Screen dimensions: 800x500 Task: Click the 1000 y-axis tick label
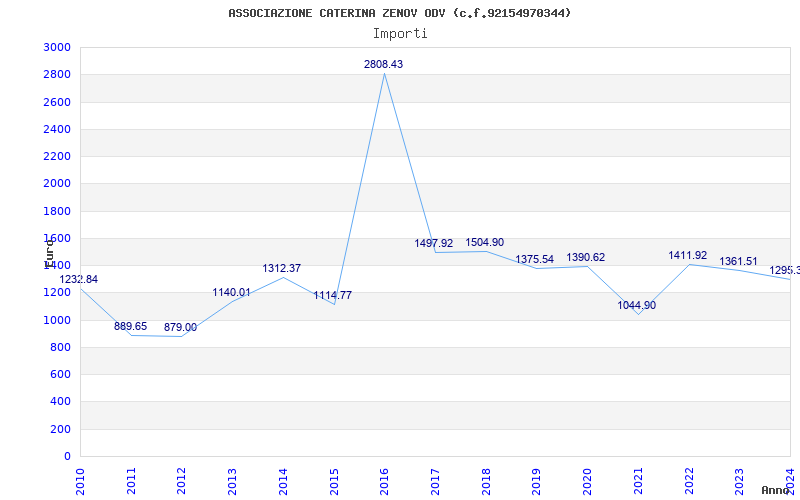pyautogui.click(x=57, y=320)
